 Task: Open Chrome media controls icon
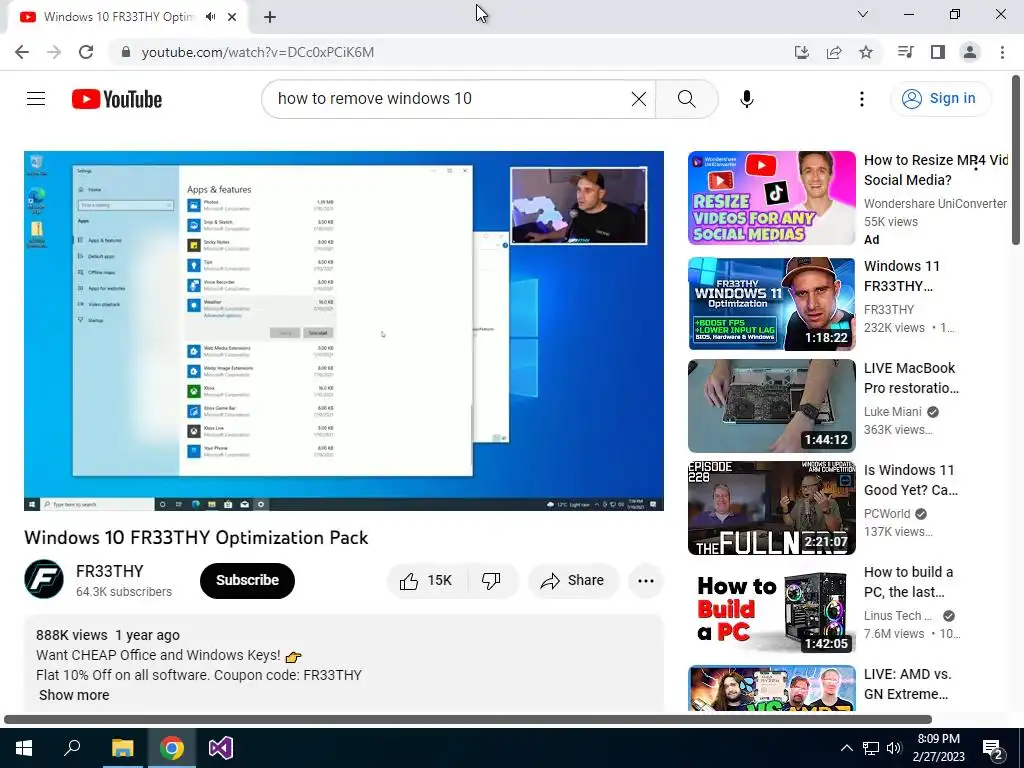click(x=905, y=52)
